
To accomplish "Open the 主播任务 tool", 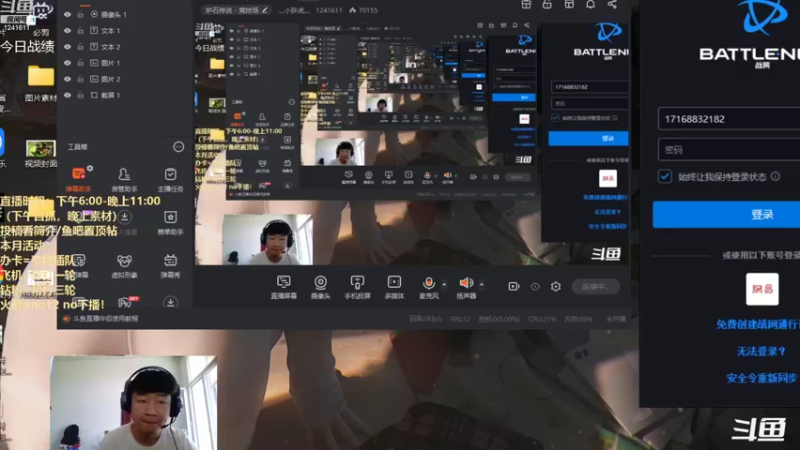I will point(170,180).
